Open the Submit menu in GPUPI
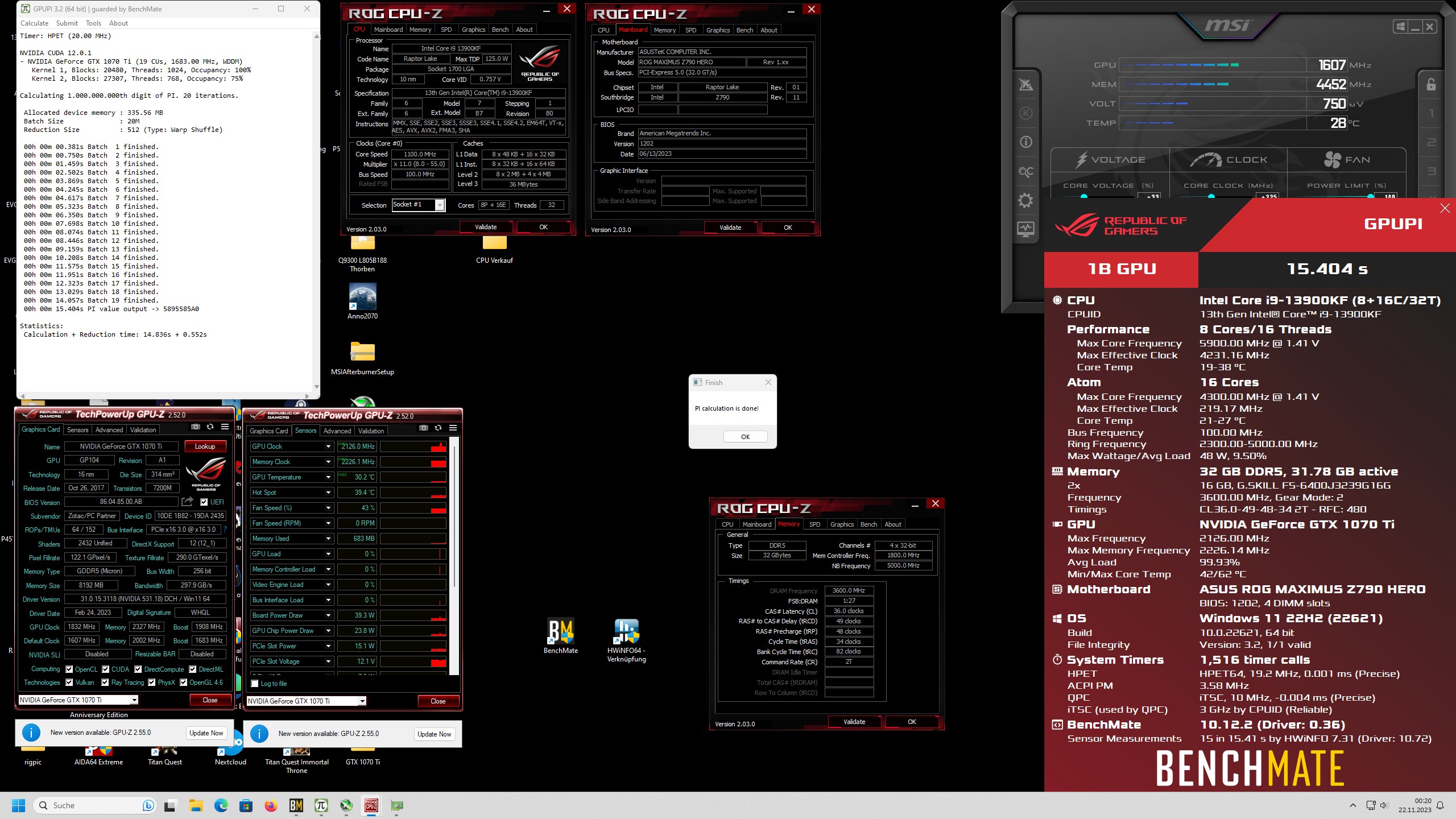The width and height of the screenshot is (1456, 819). [67, 23]
